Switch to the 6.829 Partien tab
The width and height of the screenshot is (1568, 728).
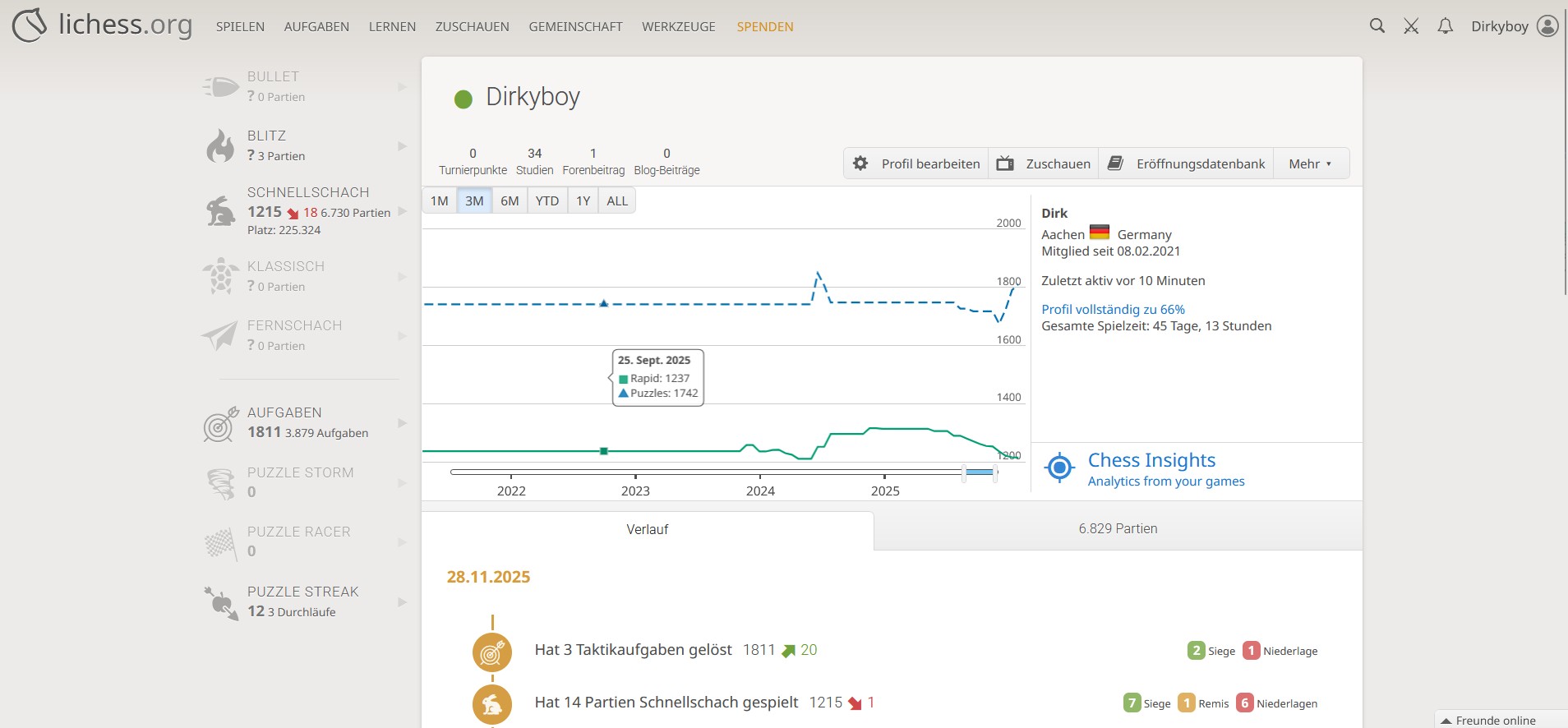(x=1118, y=529)
